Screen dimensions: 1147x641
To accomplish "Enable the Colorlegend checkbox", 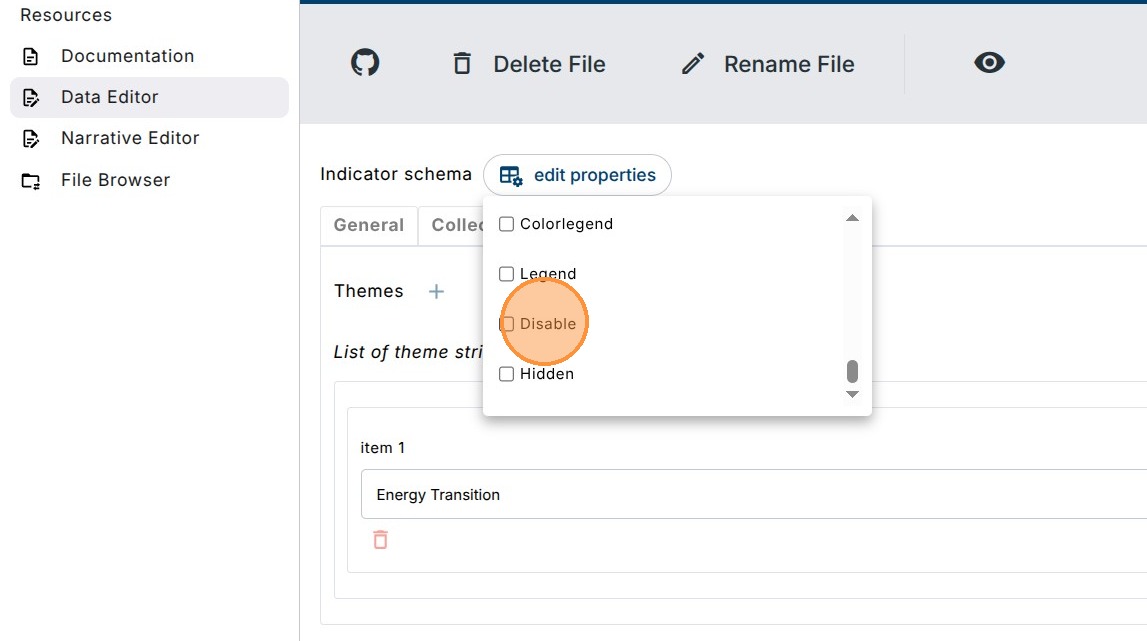I will click(507, 224).
